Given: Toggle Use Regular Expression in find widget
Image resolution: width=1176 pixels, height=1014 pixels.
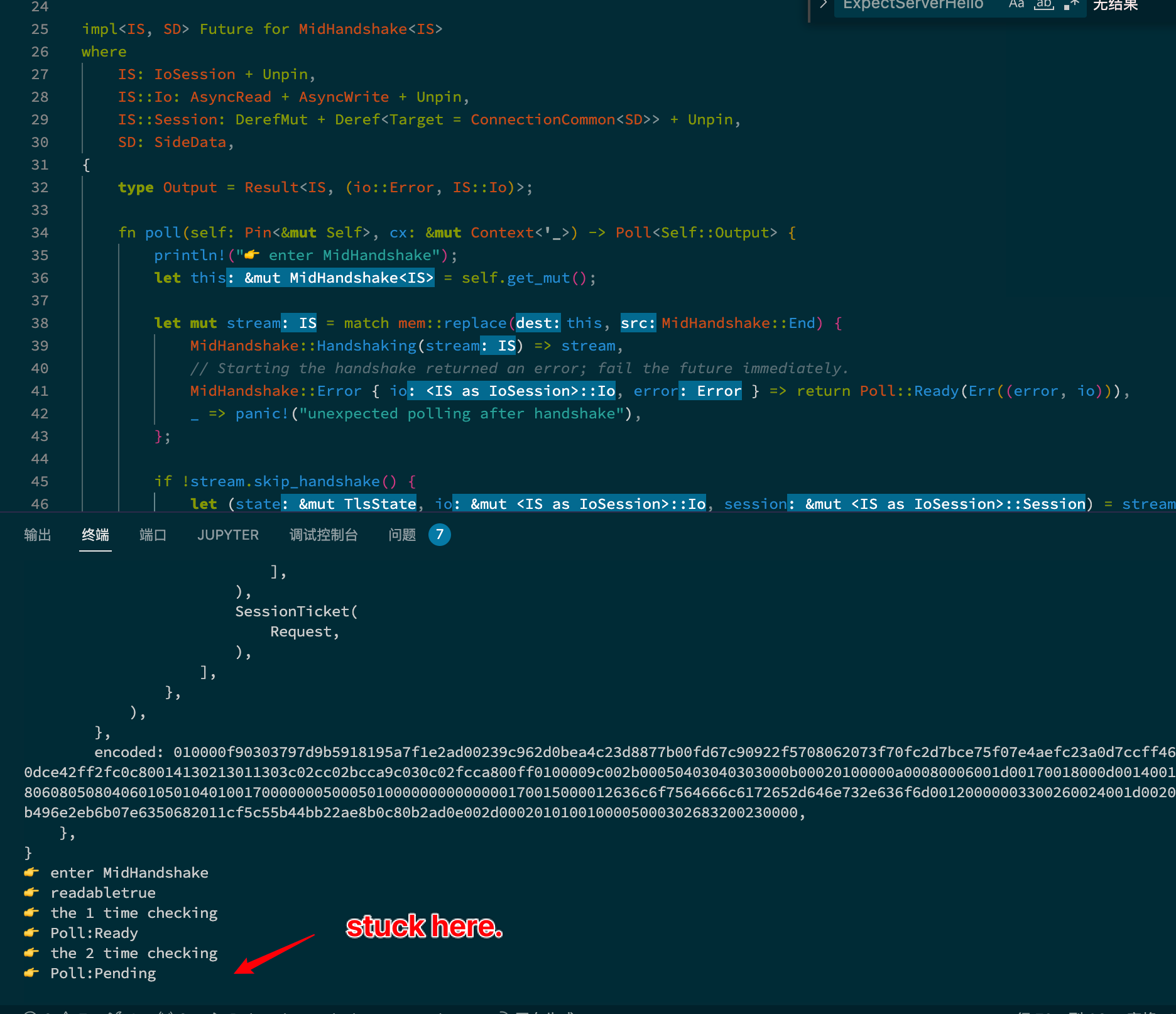Looking at the screenshot, I should pos(1072,4).
